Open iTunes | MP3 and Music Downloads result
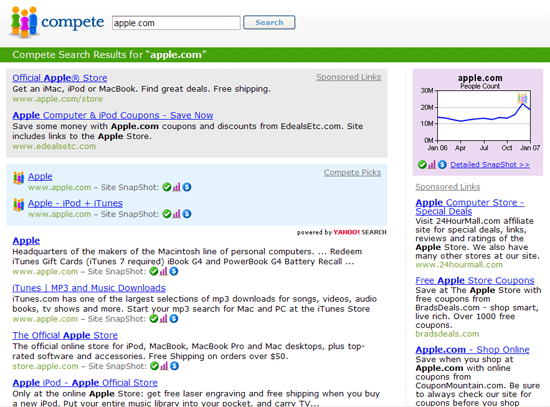This screenshot has width=550, height=407. [x=89, y=288]
